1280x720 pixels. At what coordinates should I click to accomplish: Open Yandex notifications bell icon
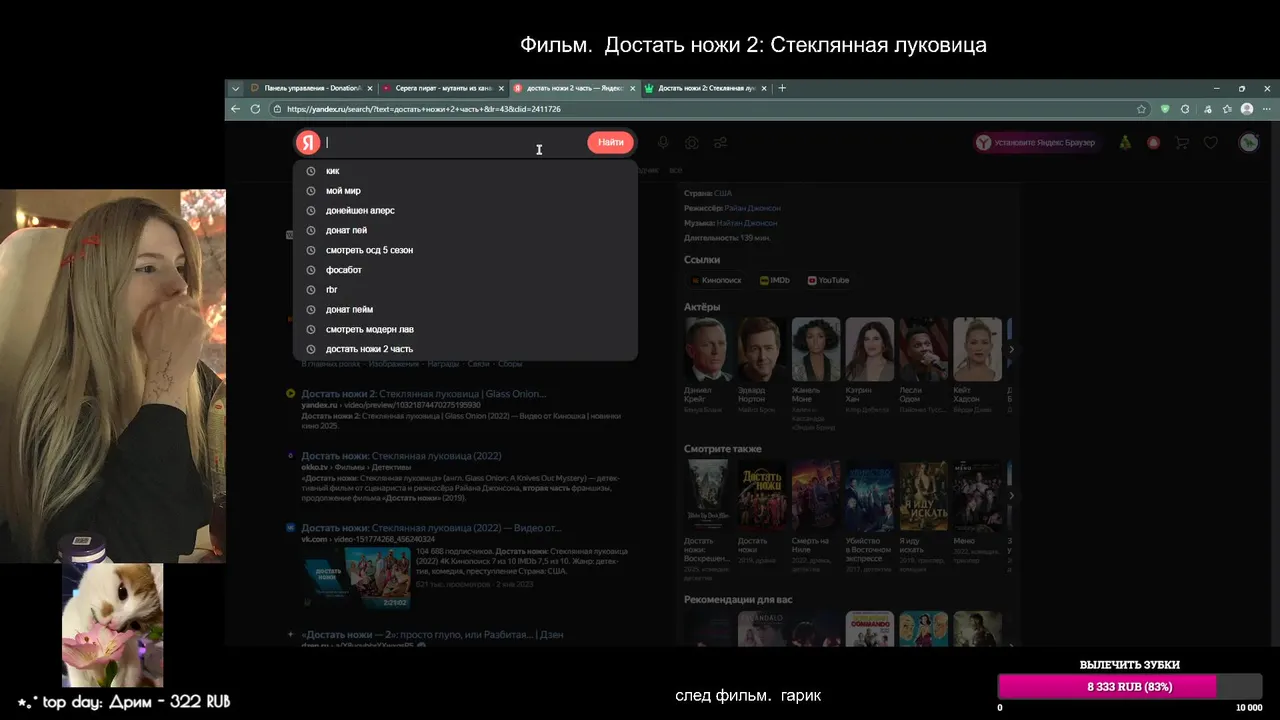pos(1153,143)
